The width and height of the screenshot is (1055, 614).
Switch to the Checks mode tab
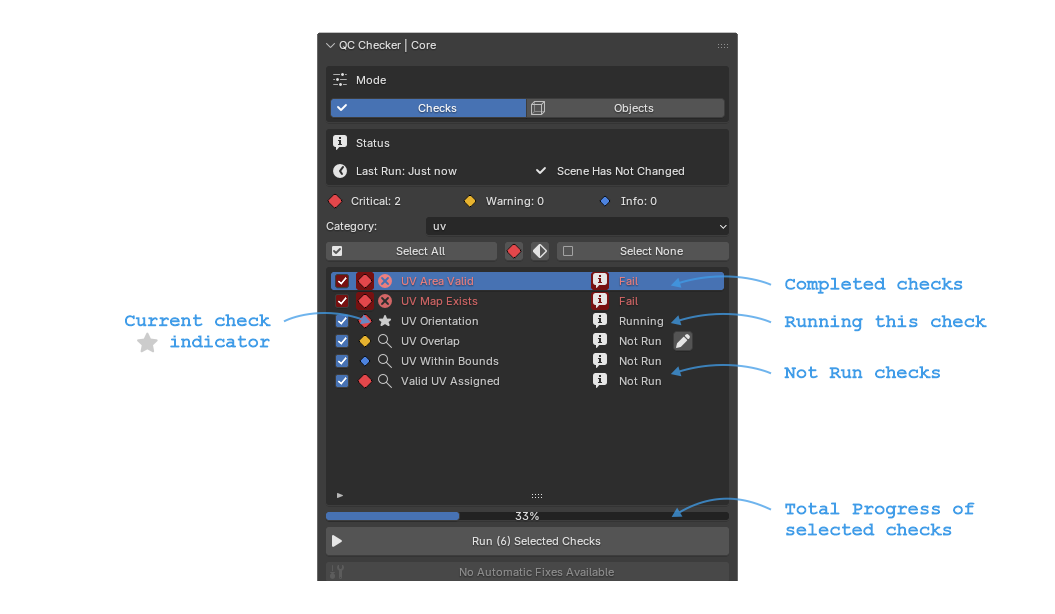coord(428,108)
